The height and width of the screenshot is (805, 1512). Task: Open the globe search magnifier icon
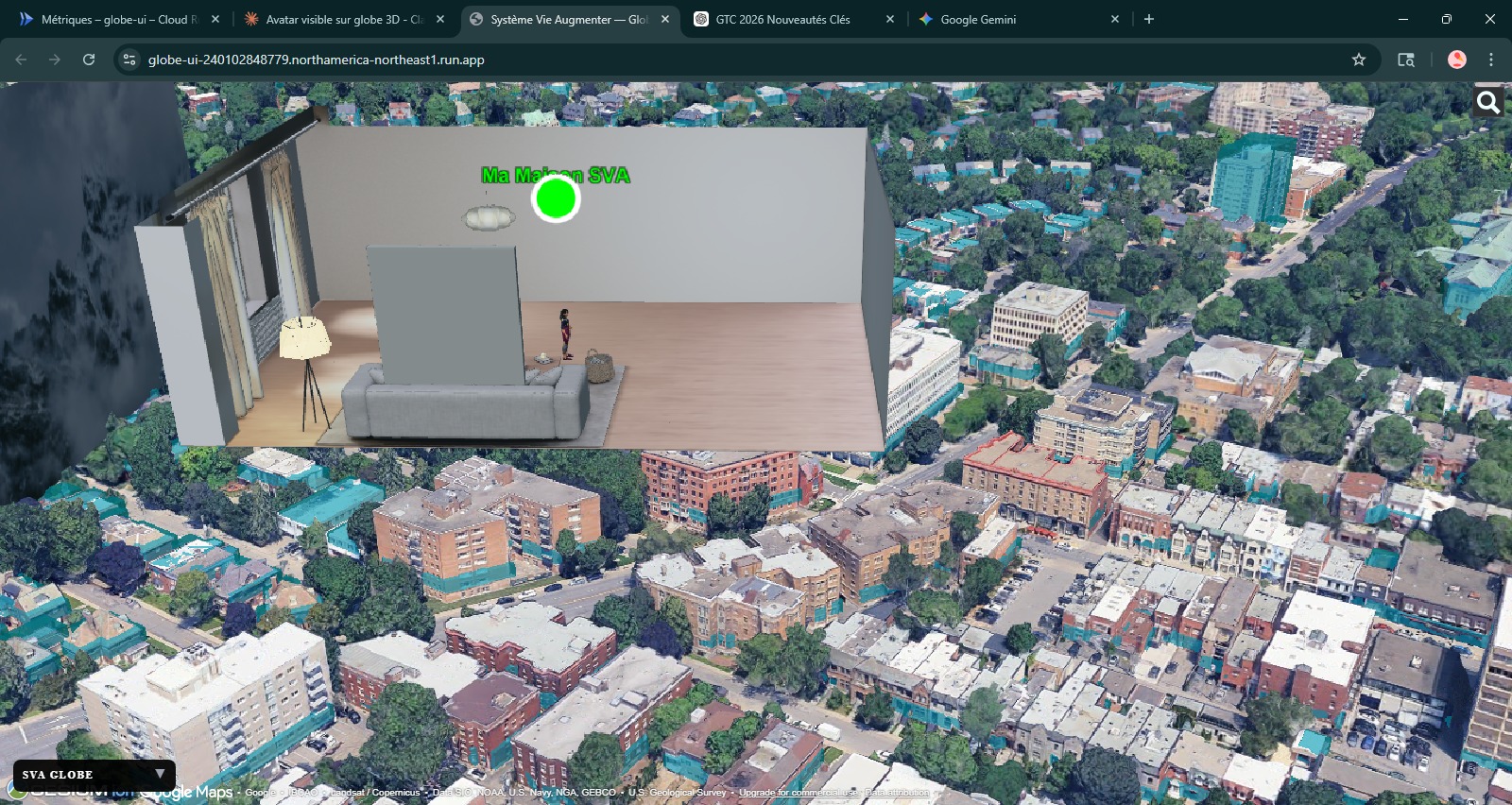click(x=1488, y=102)
